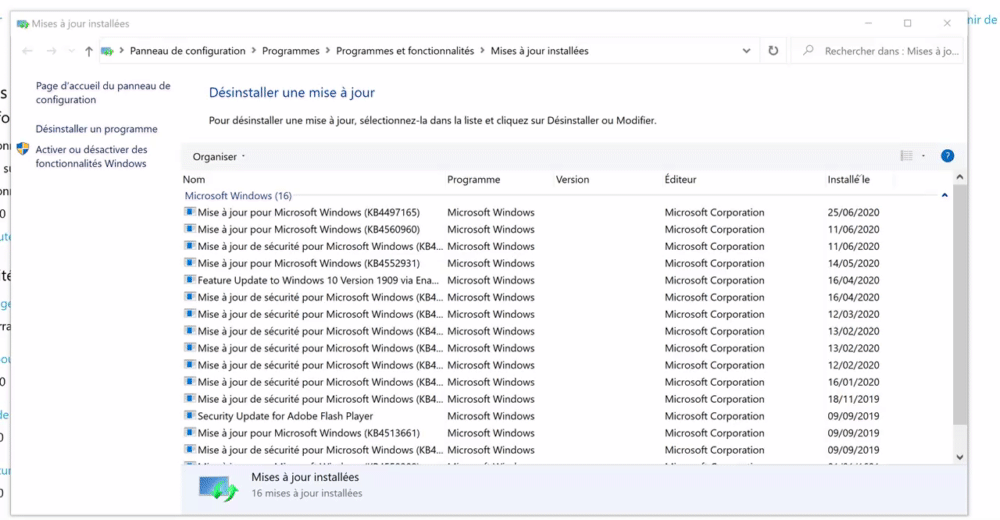
Task: Click Mises à jour installées breadcrumb
Action: 540,51
